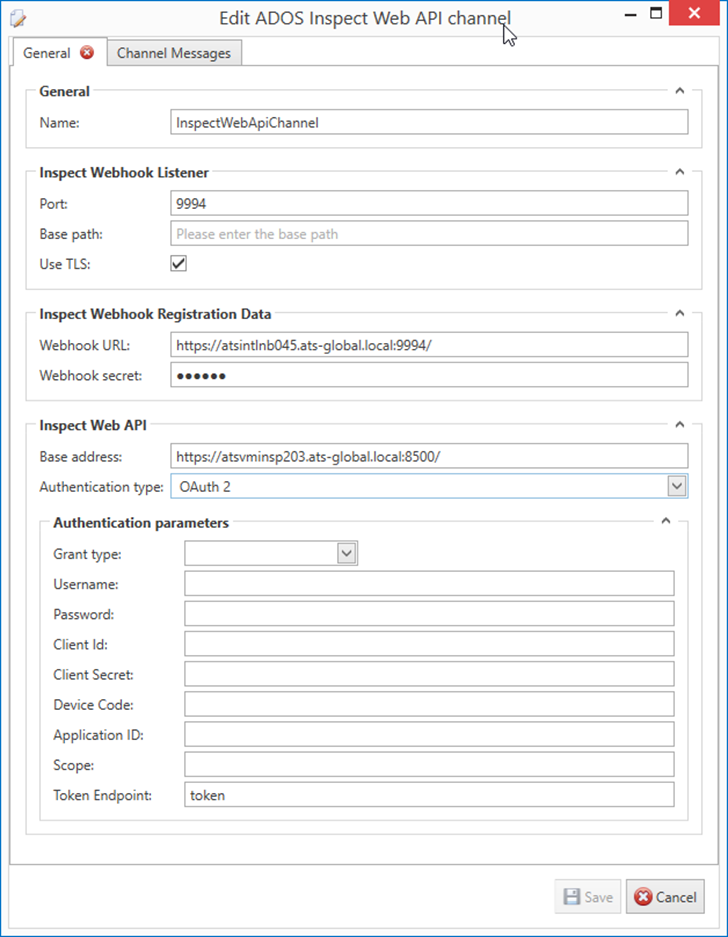Click the Authentication type label

101,487
